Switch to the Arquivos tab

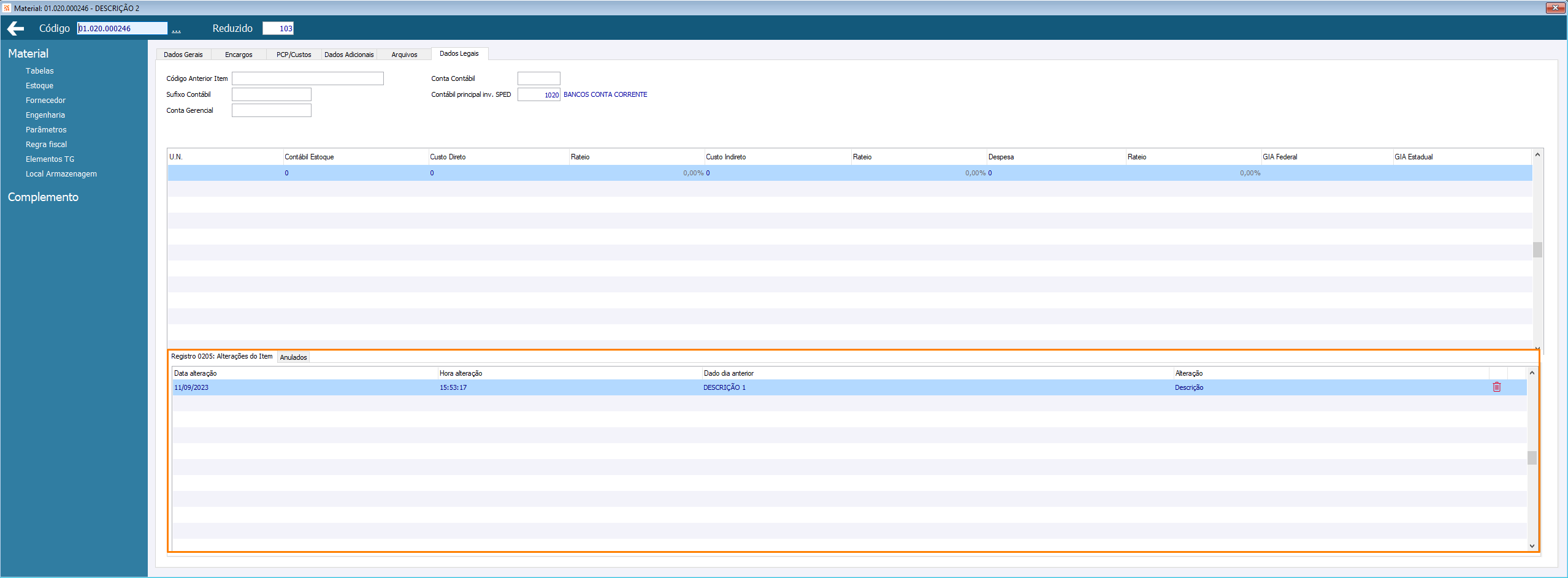(x=404, y=55)
